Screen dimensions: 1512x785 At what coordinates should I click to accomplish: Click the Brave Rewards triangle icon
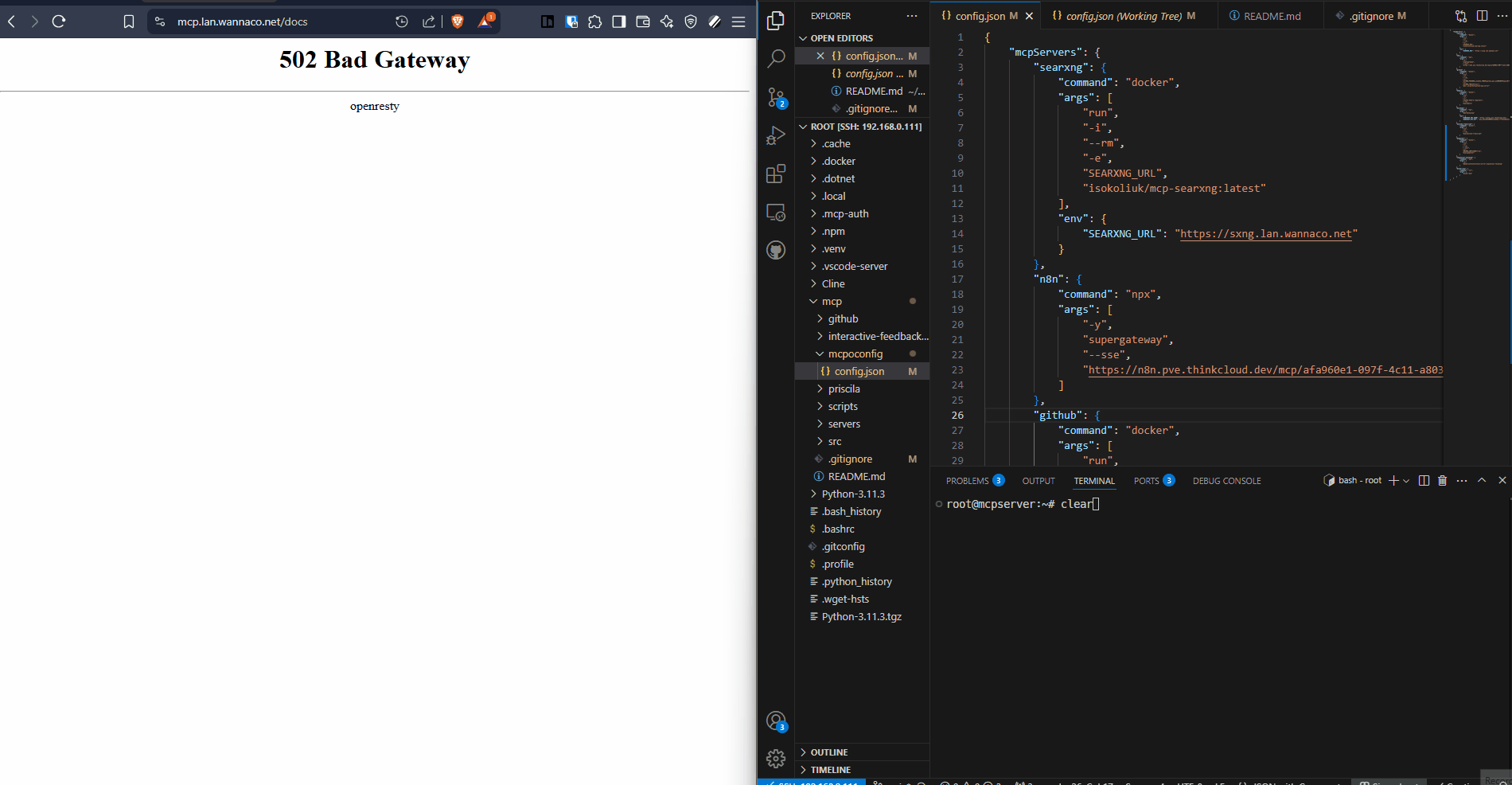pos(485,21)
